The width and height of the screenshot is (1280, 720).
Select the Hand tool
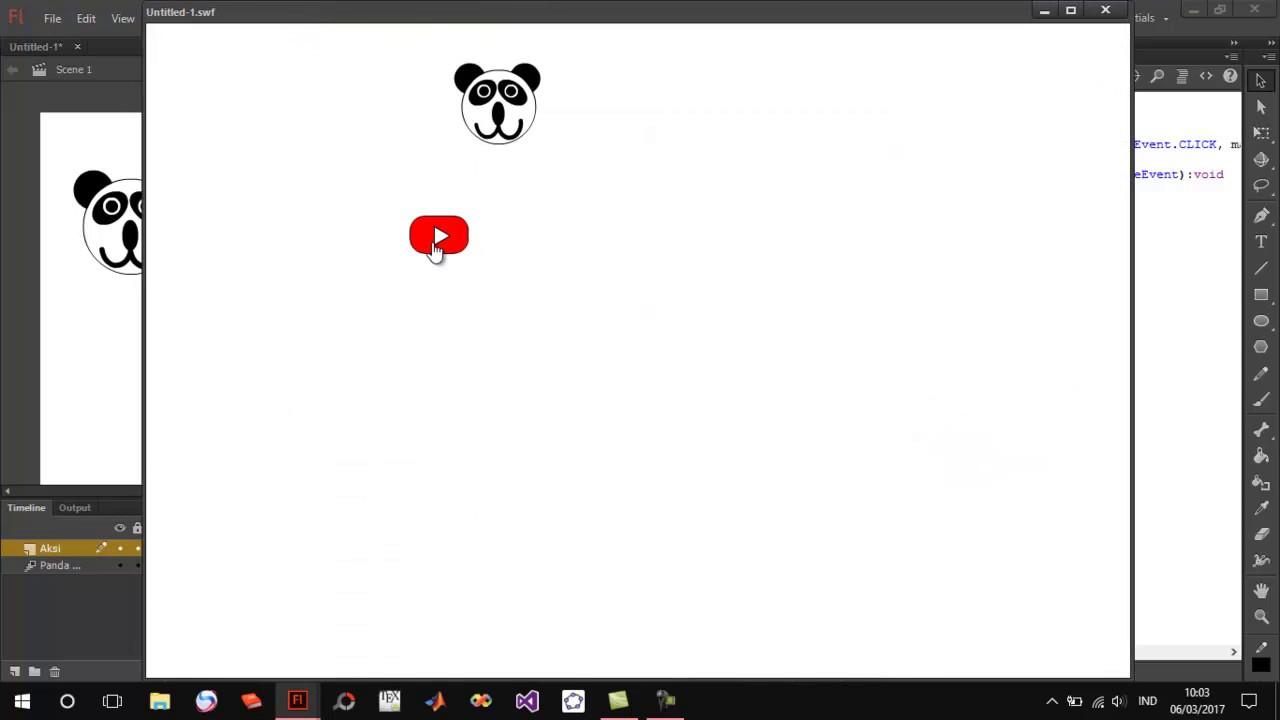(1261, 591)
